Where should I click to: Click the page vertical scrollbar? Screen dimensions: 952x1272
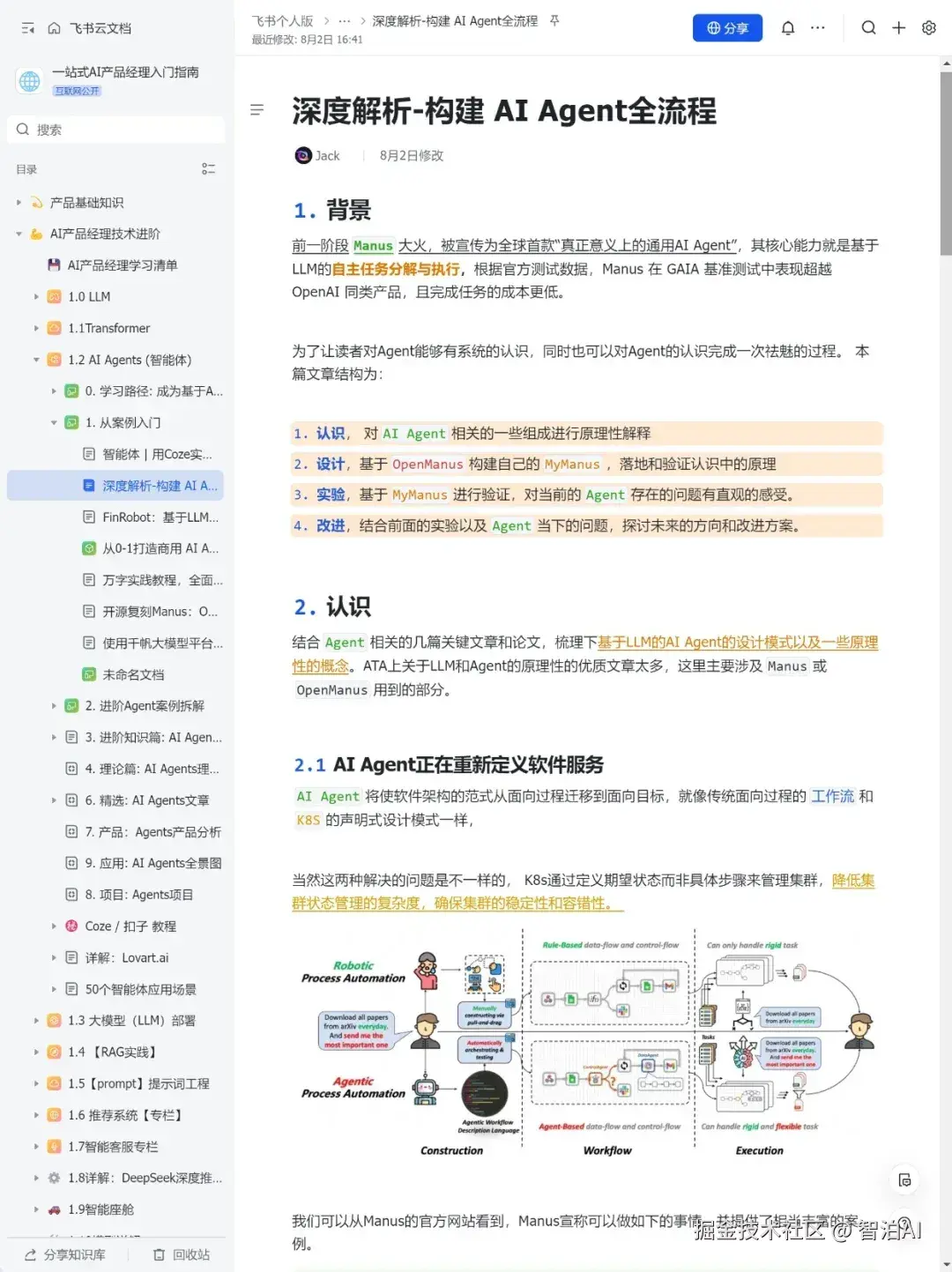coord(946,163)
